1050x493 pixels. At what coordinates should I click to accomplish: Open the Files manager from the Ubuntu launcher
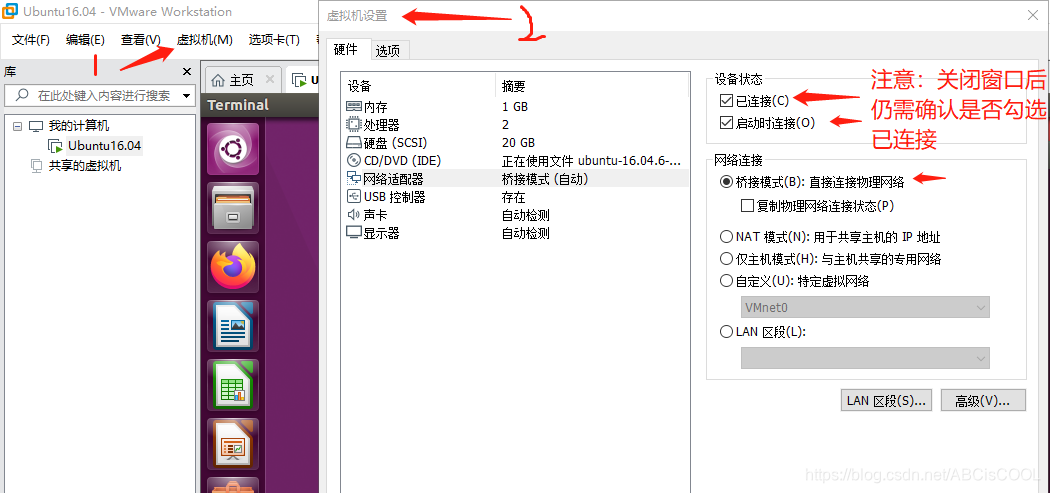[232, 208]
